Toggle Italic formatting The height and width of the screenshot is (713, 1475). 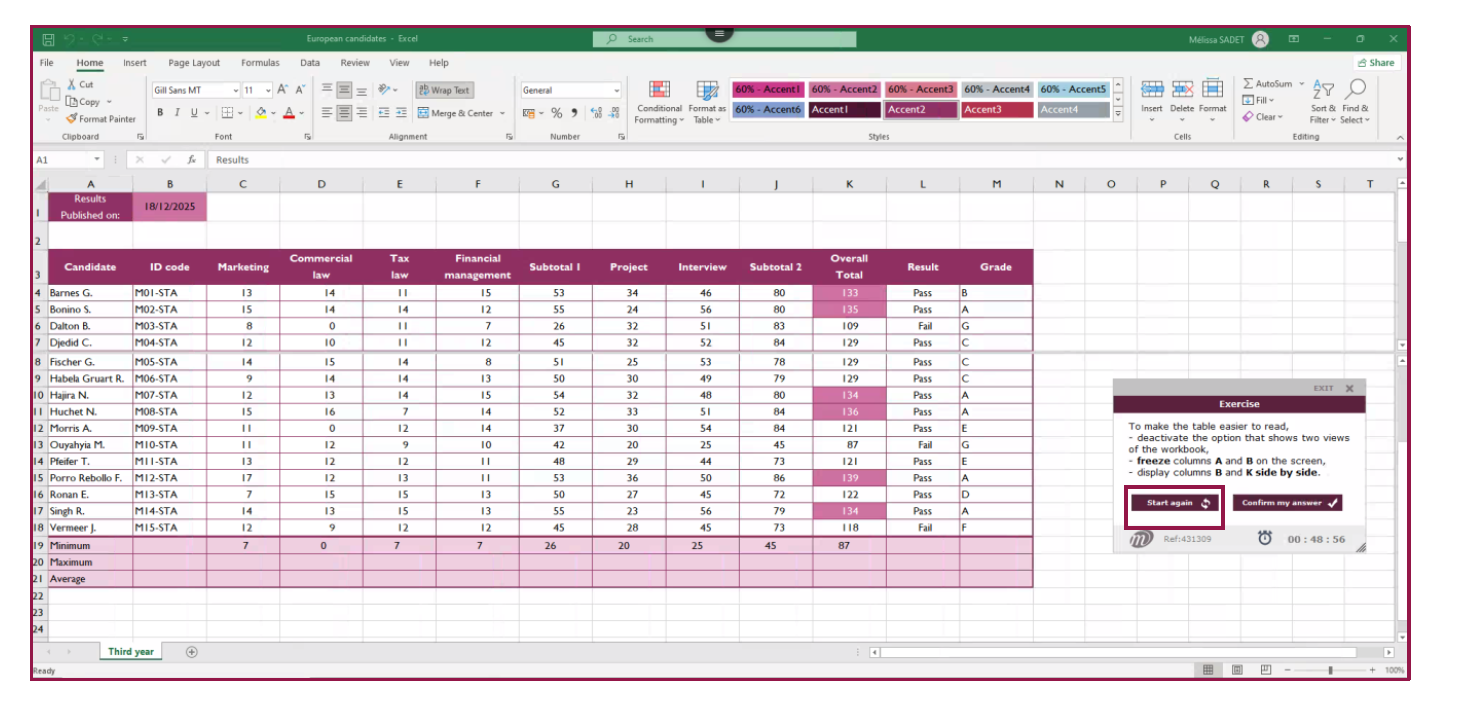click(177, 113)
